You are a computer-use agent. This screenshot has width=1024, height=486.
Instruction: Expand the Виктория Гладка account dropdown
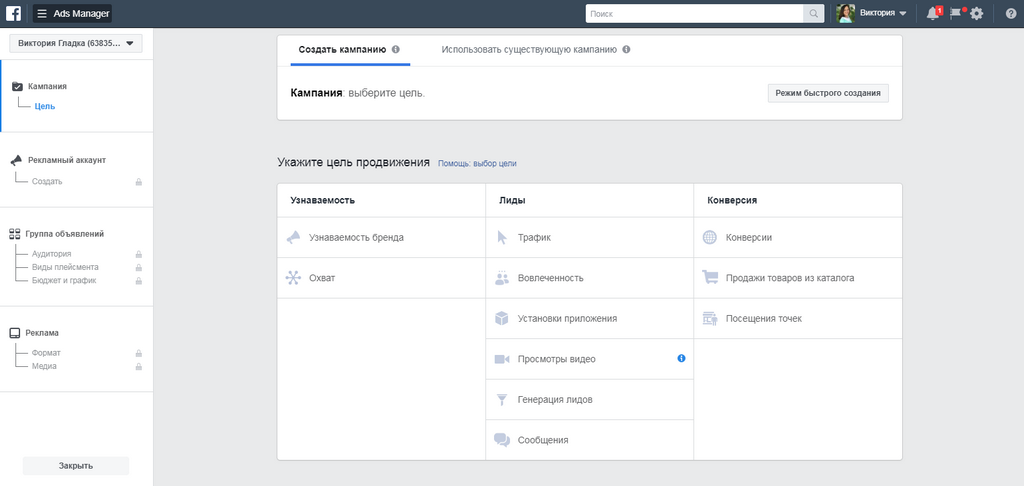pyautogui.click(x=76, y=44)
